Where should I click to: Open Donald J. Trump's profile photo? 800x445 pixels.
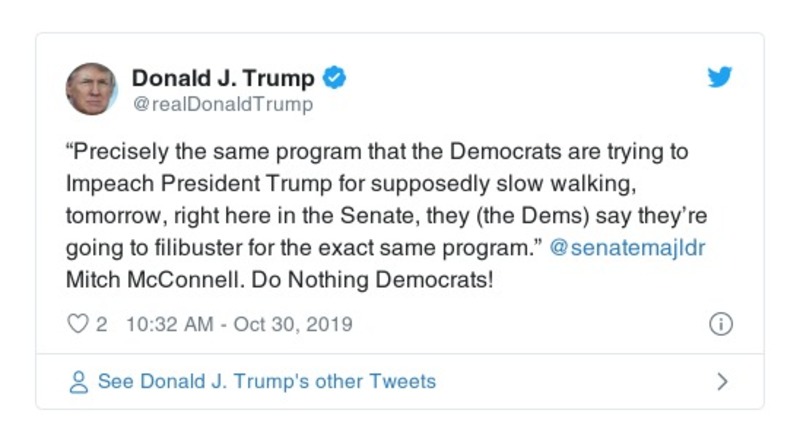click(x=92, y=88)
